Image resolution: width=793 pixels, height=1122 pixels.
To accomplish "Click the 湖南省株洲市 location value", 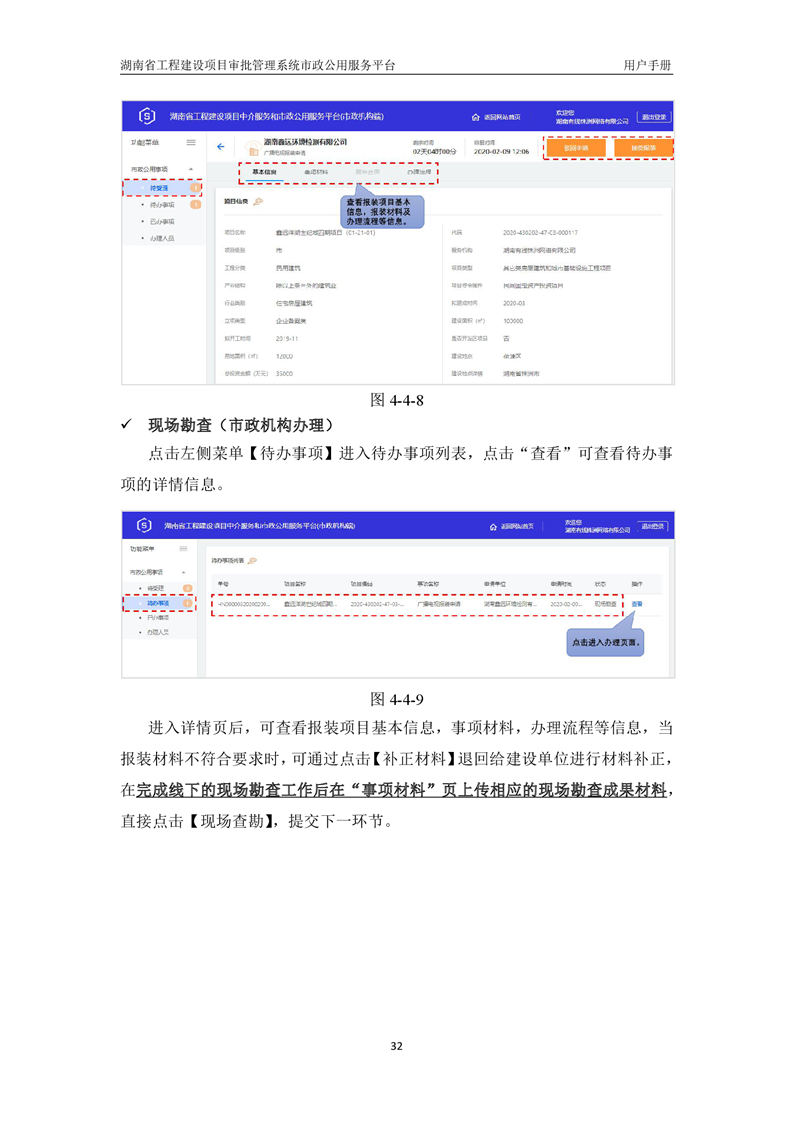I will [x=521, y=374].
